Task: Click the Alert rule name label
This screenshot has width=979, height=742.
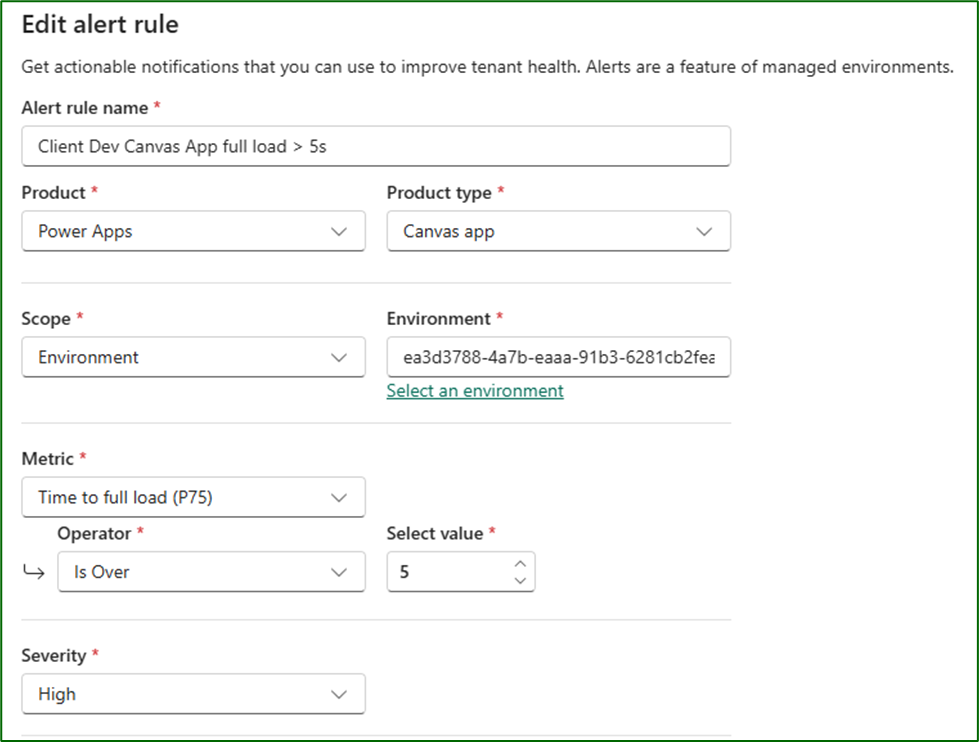Action: click(84, 107)
